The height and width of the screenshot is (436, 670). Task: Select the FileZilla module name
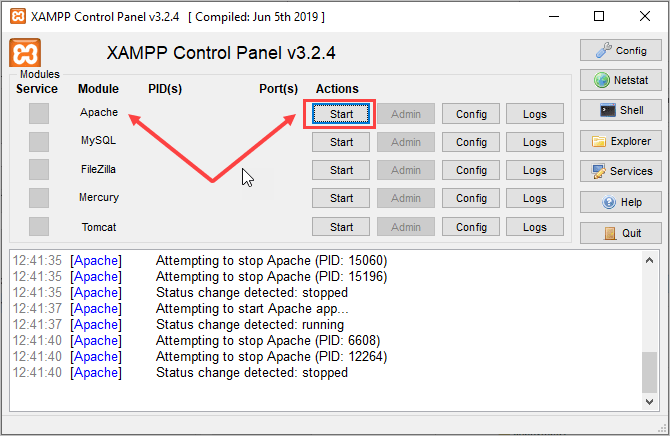[x=99, y=169]
